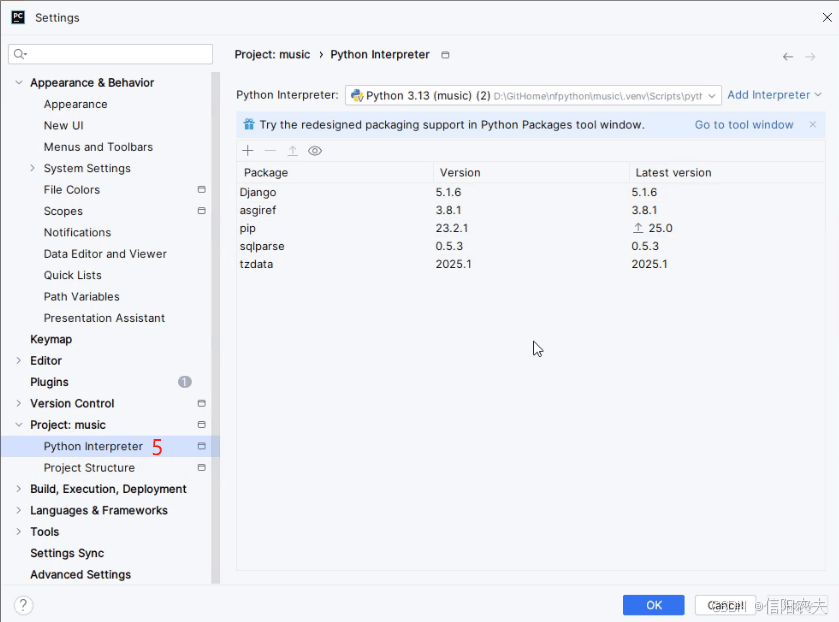Dismiss the packaging support banner

(813, 125)
